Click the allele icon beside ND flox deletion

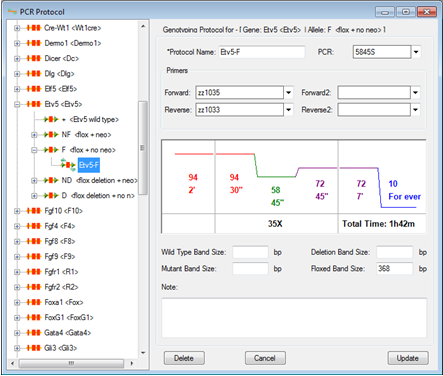pos(51,180)
